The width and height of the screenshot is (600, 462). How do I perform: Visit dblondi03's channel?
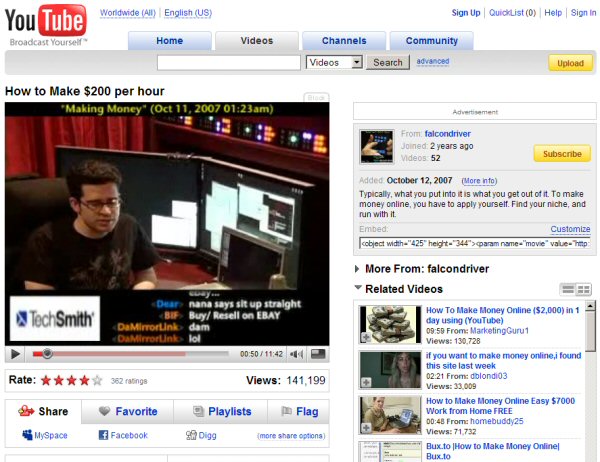tap(489, 376)
